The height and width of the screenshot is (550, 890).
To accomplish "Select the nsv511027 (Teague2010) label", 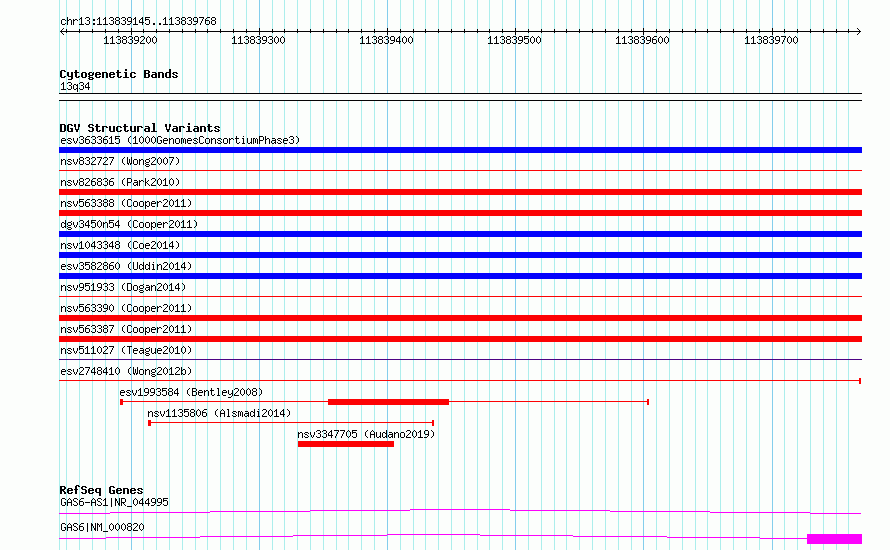I will click(x=126, y=350).
